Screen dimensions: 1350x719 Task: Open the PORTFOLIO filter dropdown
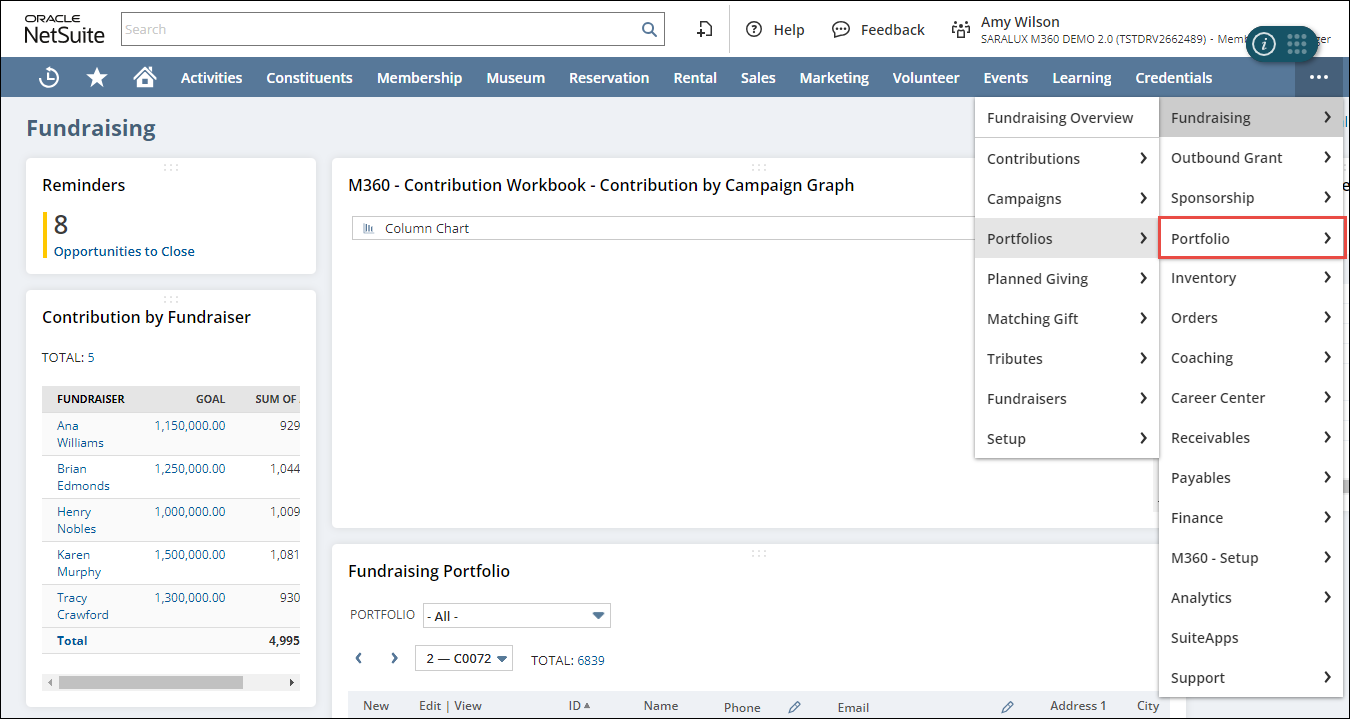(516, 616)
